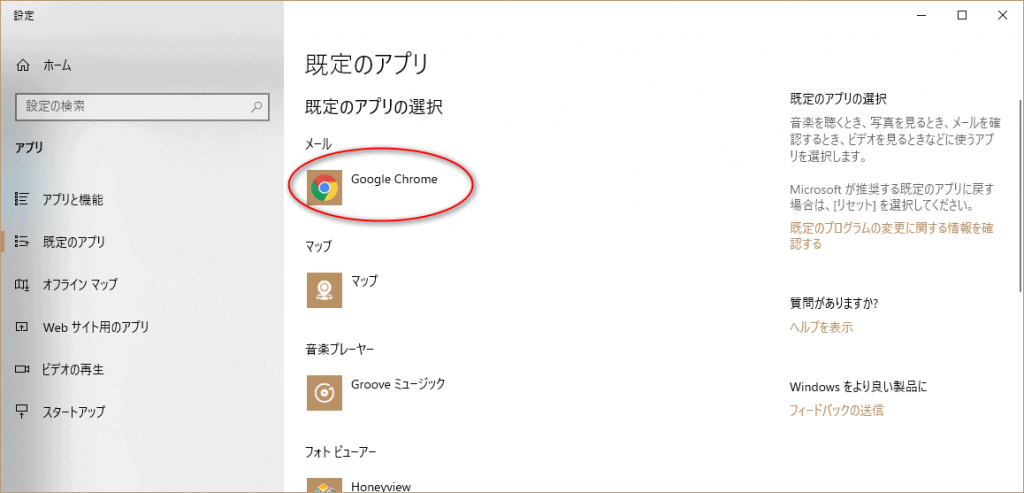The height and width of the screenshot is (493, 1024).
Task: Click the スタートアップ sidebar icon
Action: pos(23,412)
